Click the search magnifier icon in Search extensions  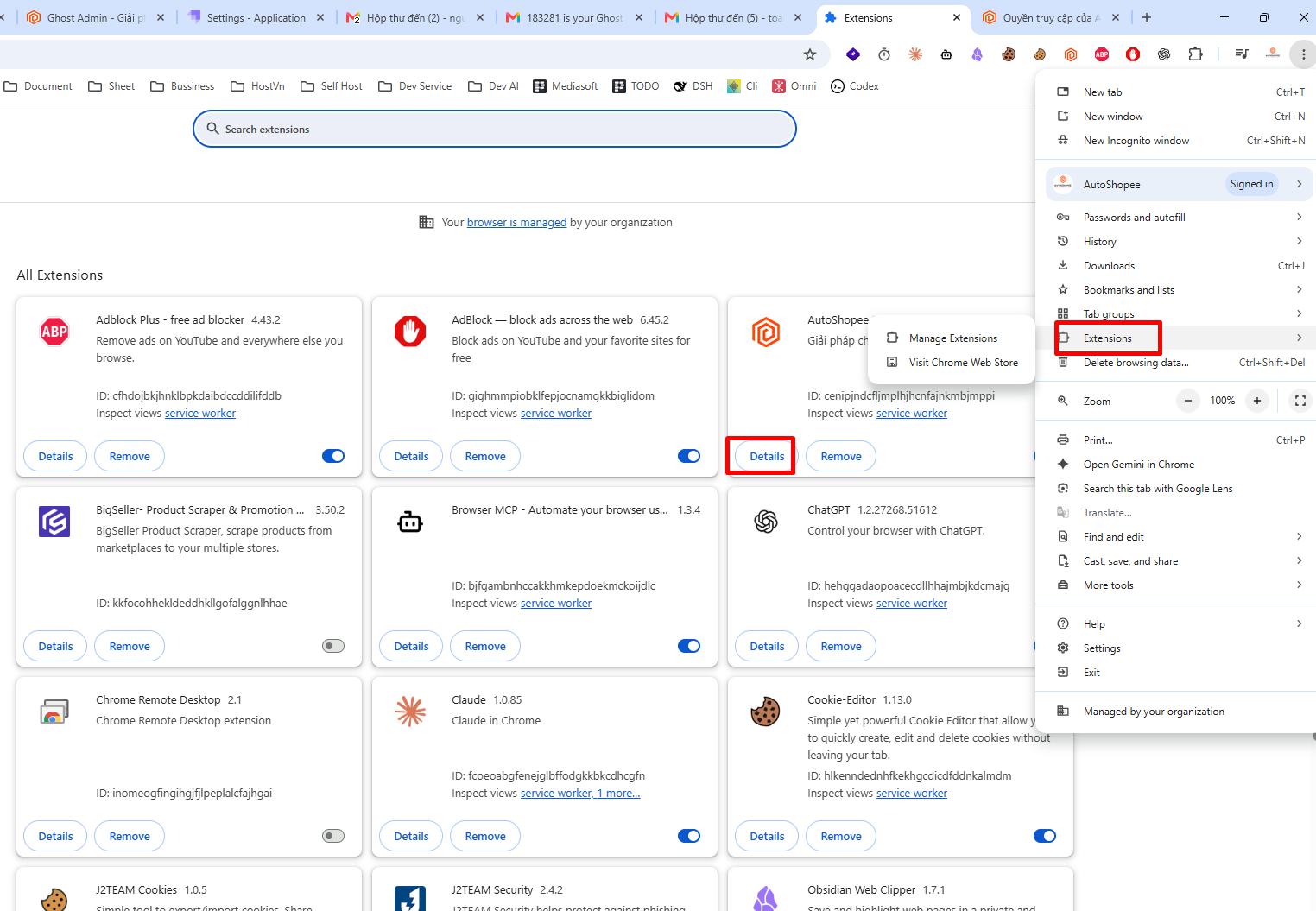tap(212, 129)
